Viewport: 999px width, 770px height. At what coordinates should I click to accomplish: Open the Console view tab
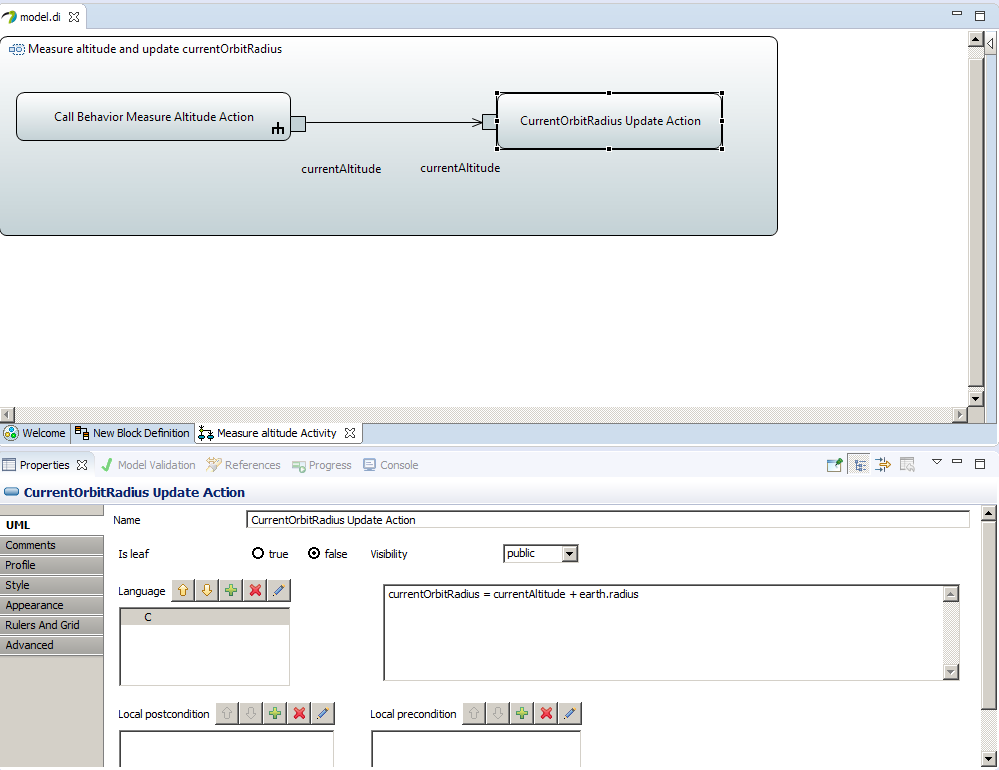pos(391,465)
